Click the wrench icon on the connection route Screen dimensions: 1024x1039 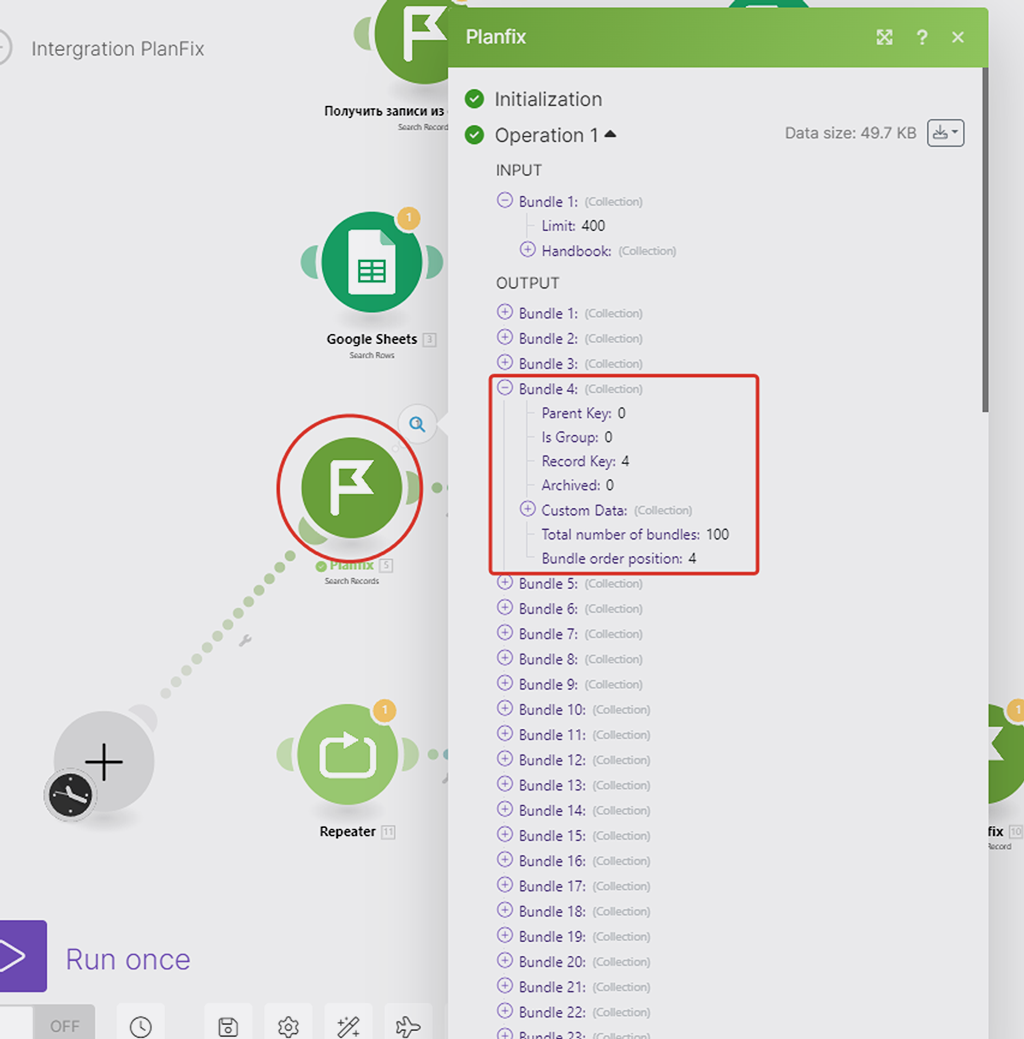[x=245, y=640]
